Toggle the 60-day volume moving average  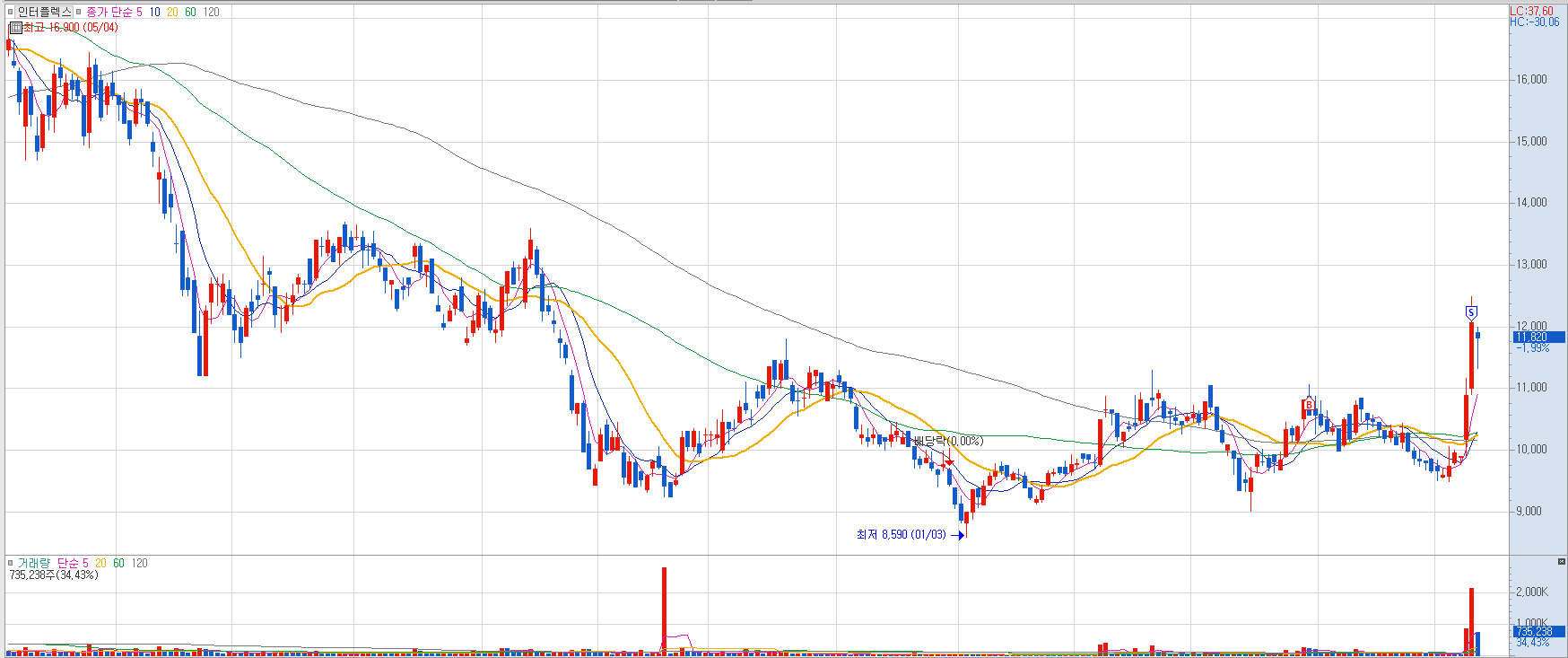pos(118,563)
